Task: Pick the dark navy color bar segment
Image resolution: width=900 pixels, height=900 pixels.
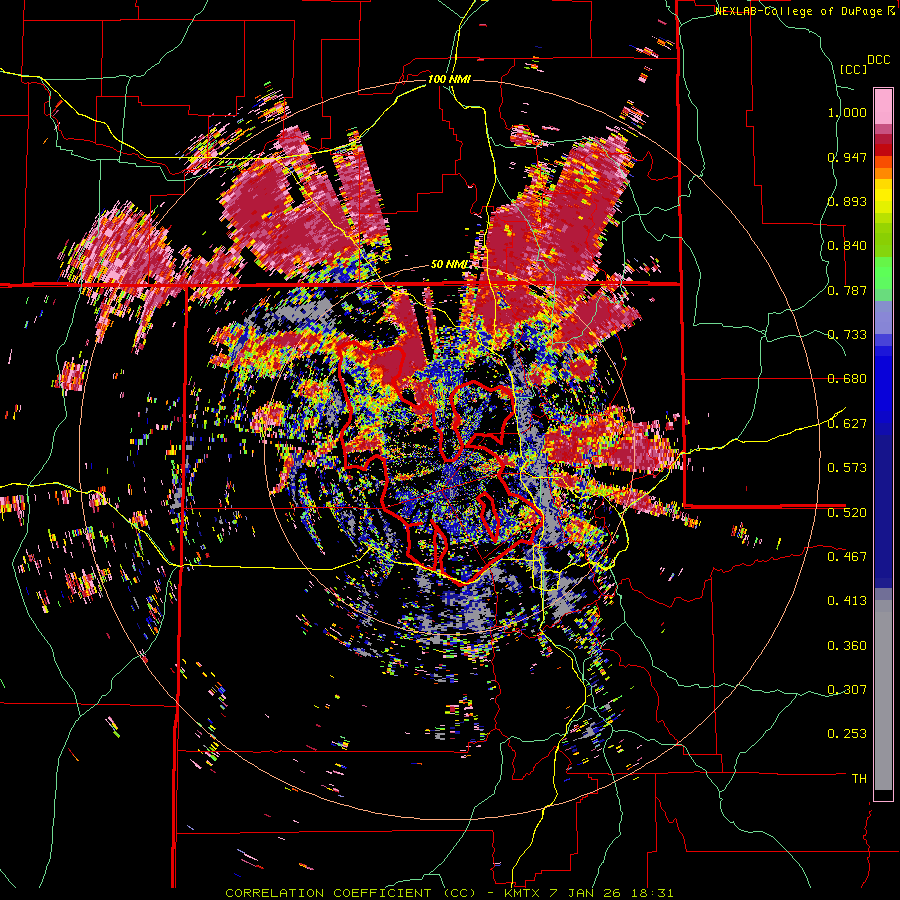Action: click(883, 511)
